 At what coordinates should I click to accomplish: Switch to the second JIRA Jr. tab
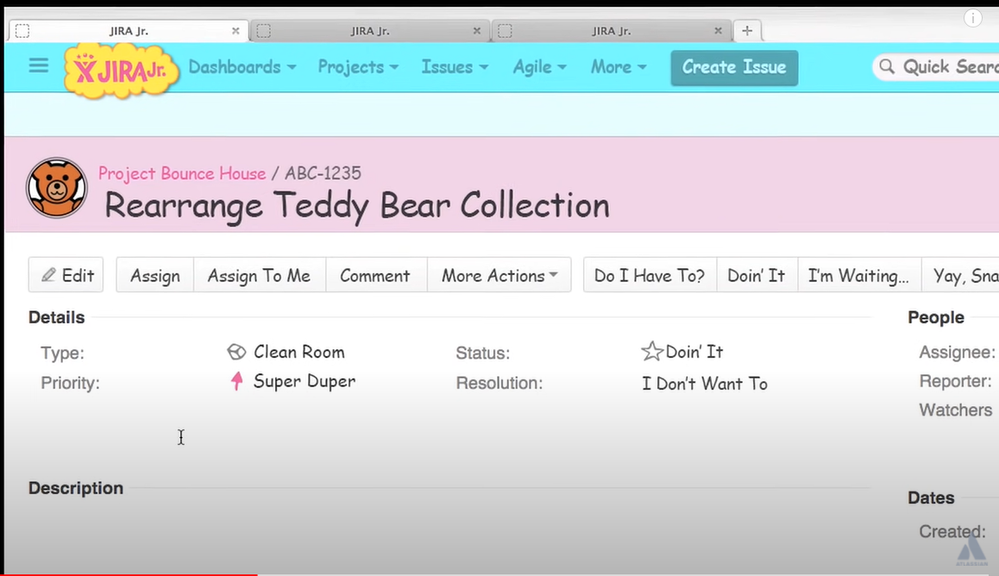(370, 31)
